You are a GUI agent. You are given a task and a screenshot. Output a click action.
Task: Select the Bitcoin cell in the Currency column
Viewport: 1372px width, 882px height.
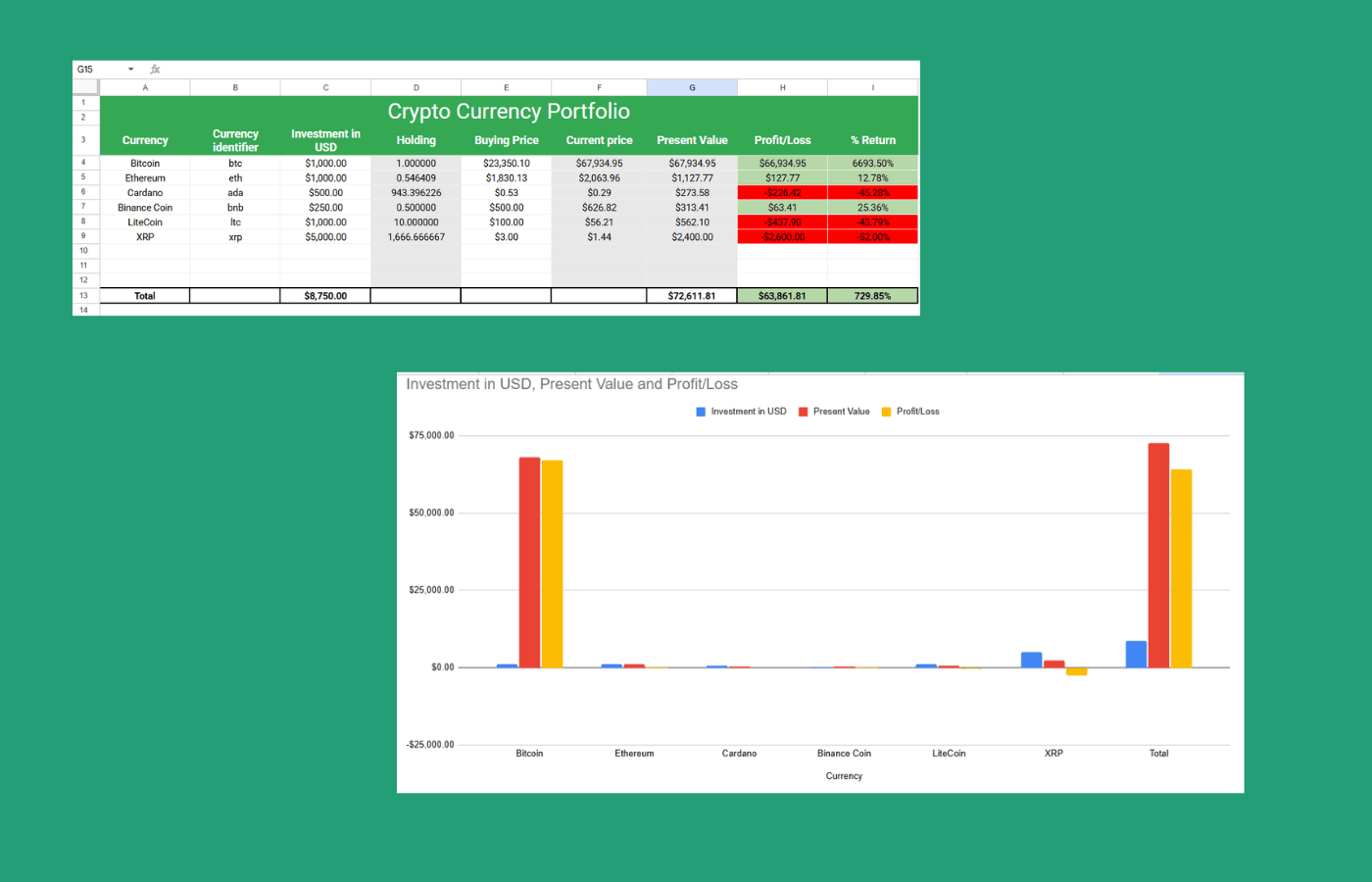(x=145, y=163)
